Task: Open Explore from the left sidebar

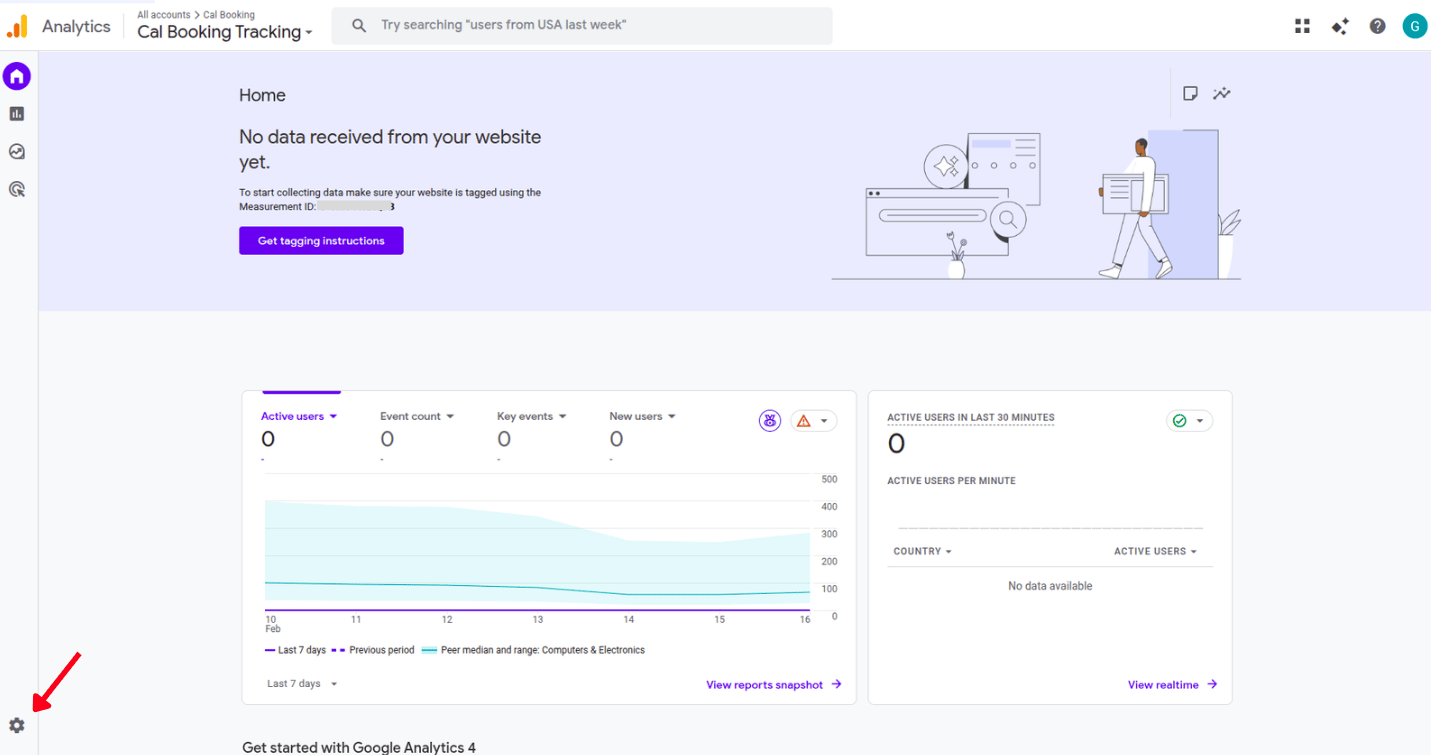Action: (x=17, y=152)
